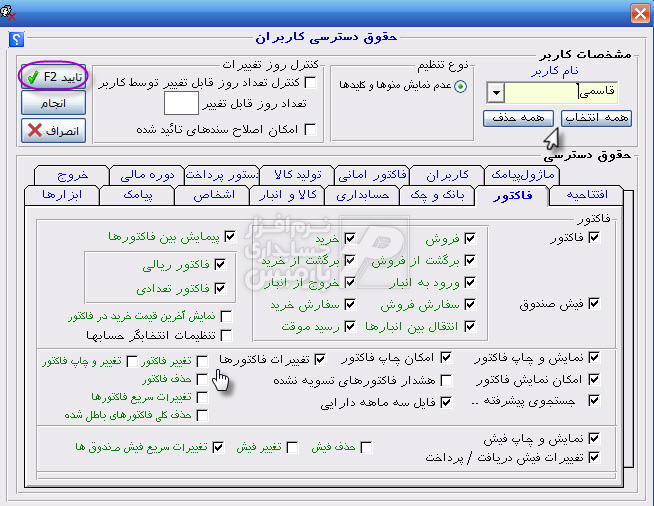The height and width of the screenshot is (506, 654).
Task: Uncheck تغییرات فاکتورها checkbox
Action: click(x=320, y=360)
